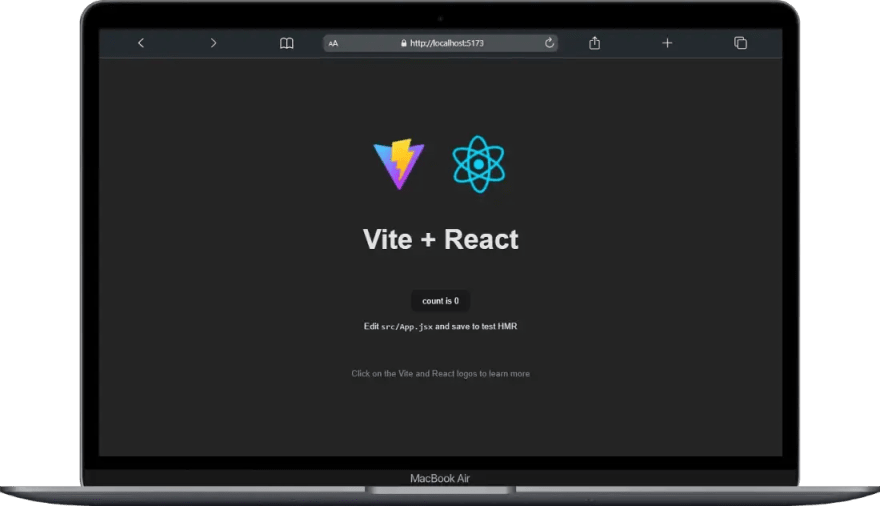The height and width of the screenshot is (506, 880).
Task: Show all tabs overview icon
Action: [740, 43]
